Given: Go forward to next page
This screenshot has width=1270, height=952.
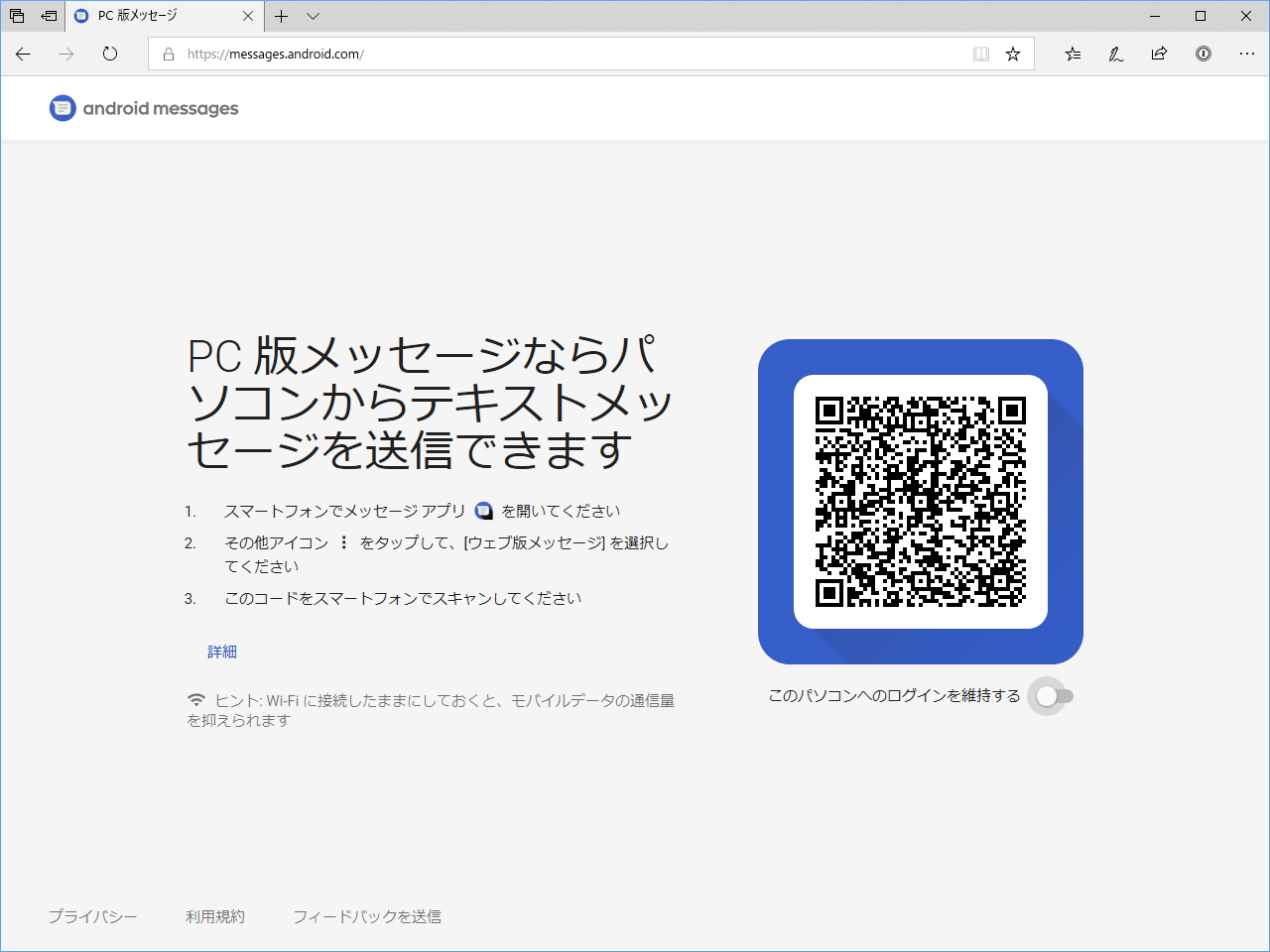Looking at the screenshot, I should tap(66, 55).
